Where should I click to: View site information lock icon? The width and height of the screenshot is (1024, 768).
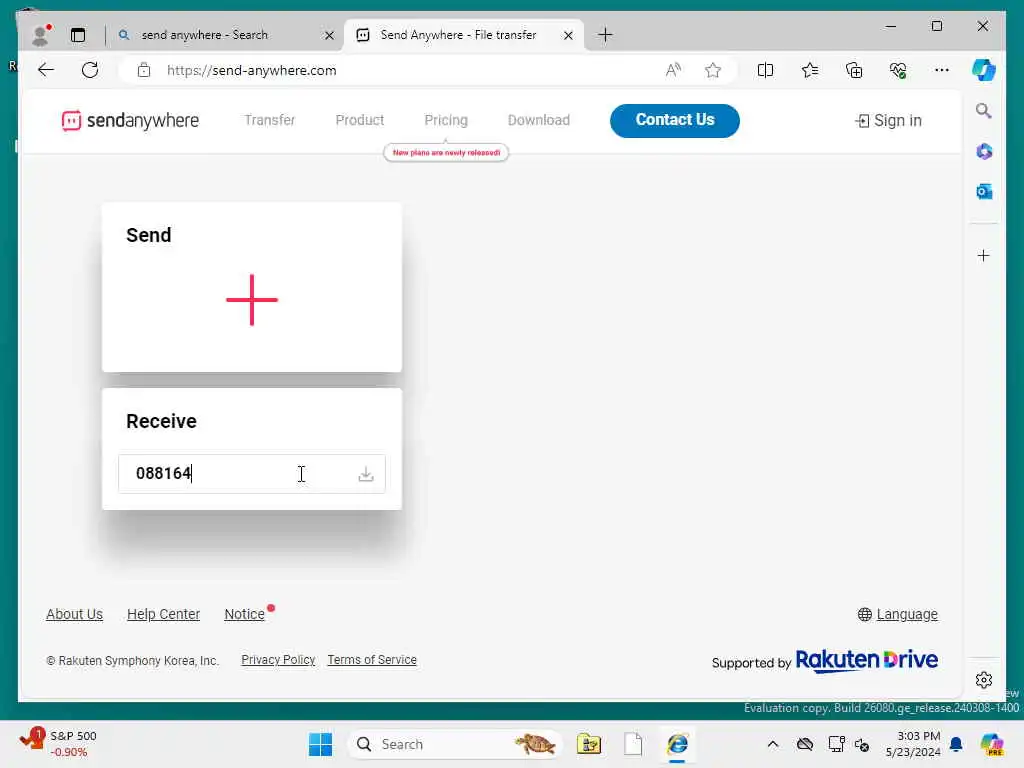[144, 70]
